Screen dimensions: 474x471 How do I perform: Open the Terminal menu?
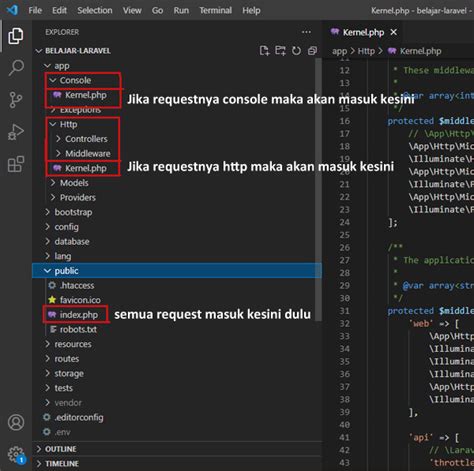click(x=215, y=10)
